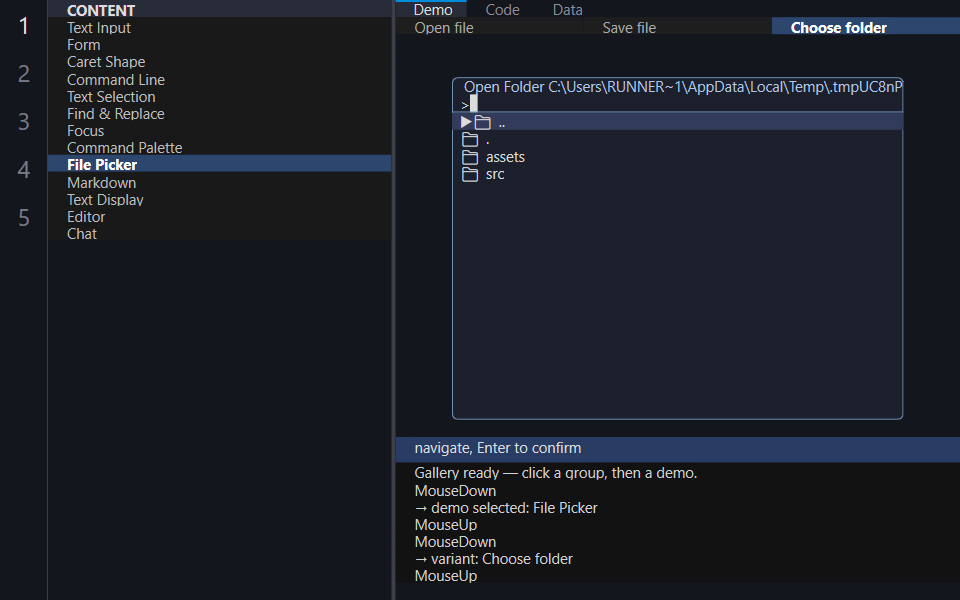Screen dimensions: 960x600
Task: Open the Markdown demo
Action: click(x=219, y=182)
